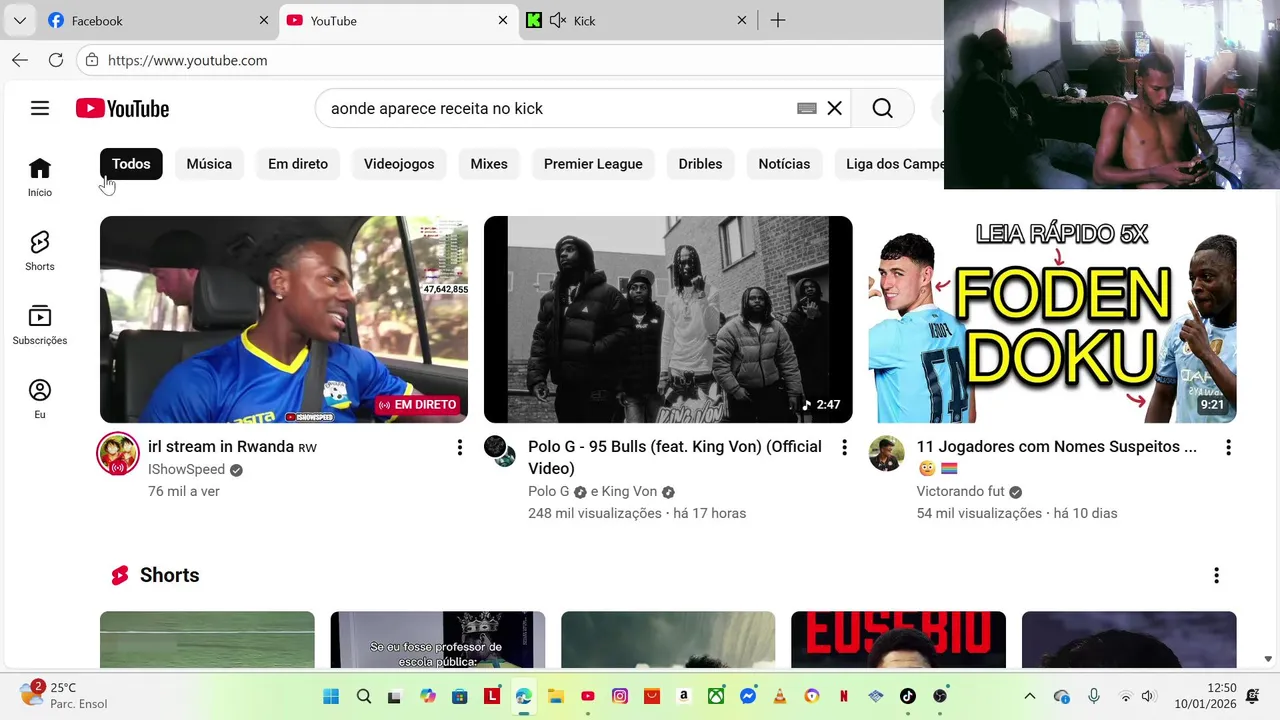This screenshot has width=1280, height=720.
Task: Open options menu for Polo G 95 Bulls video
Action: pyautogui.click(x=844, y=447)
